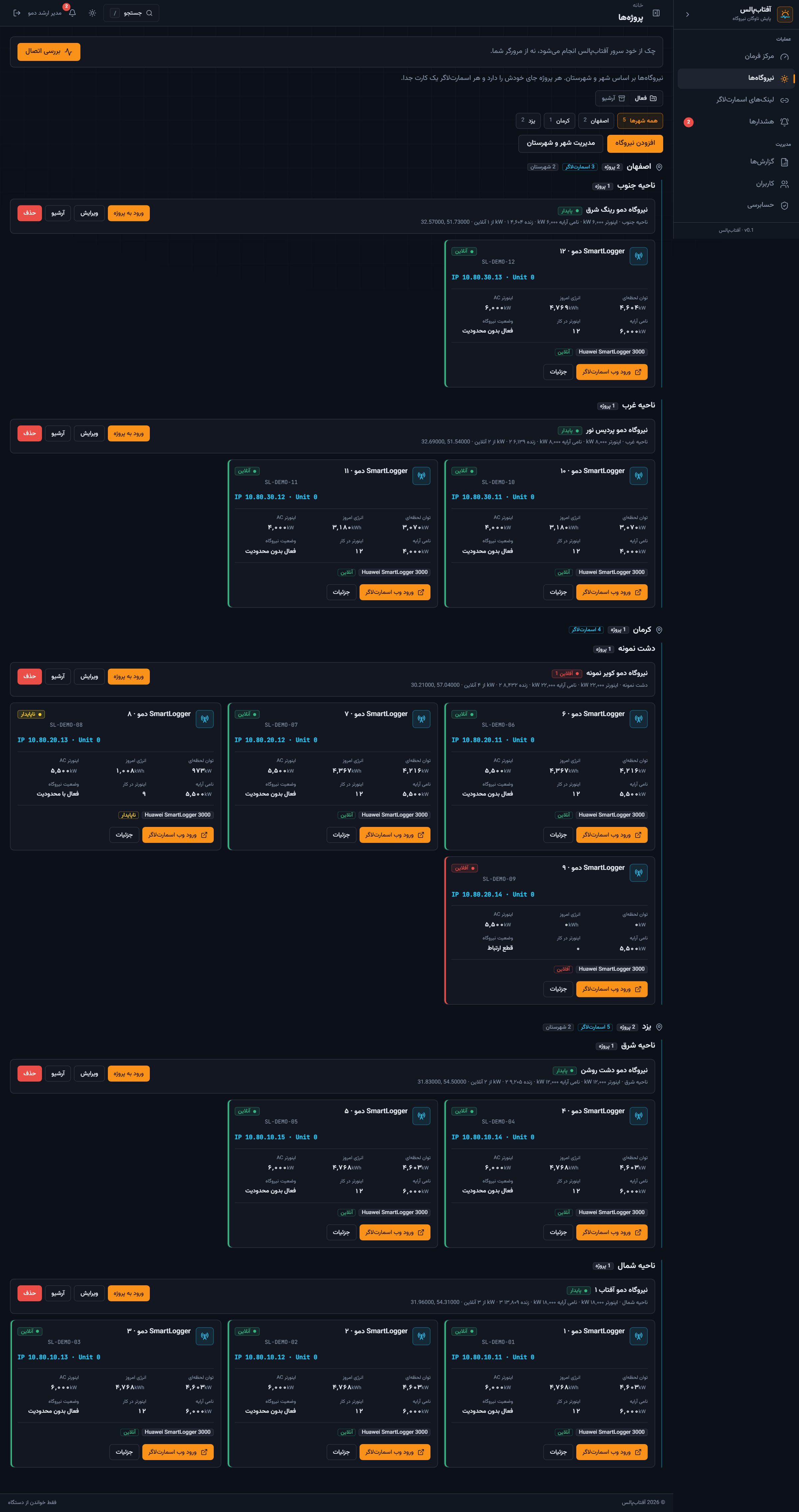Open web login for SmartLogger دمو ۵
799x1512 pixels.
(x=395, y=1232)
